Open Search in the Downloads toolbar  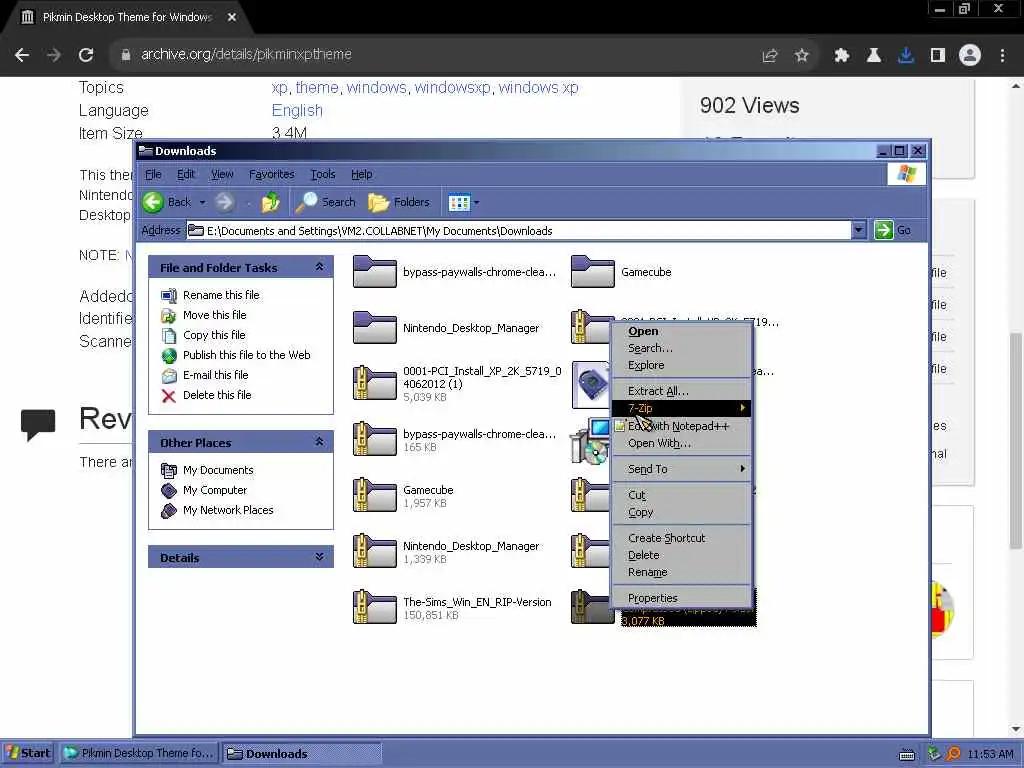click(x=325, y=202)
